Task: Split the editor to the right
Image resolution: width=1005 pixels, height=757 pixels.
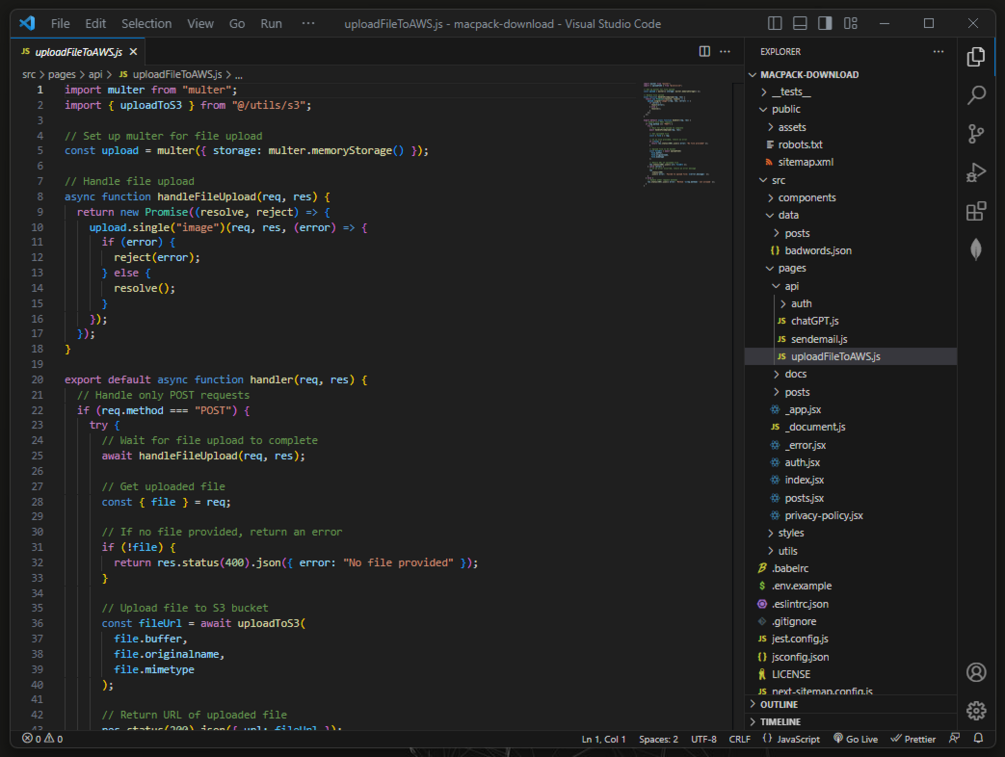Action: pyautogui.click(x=705, y=51)
